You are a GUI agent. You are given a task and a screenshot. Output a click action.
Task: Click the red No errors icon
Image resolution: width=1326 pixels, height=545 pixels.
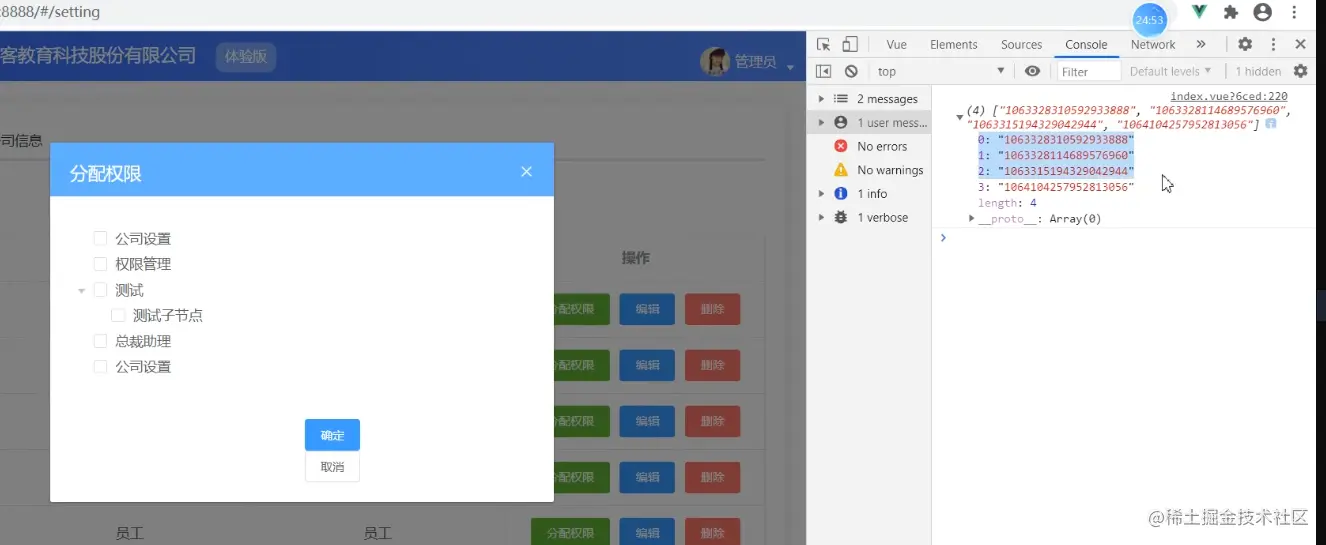click(x=841, y=146)
